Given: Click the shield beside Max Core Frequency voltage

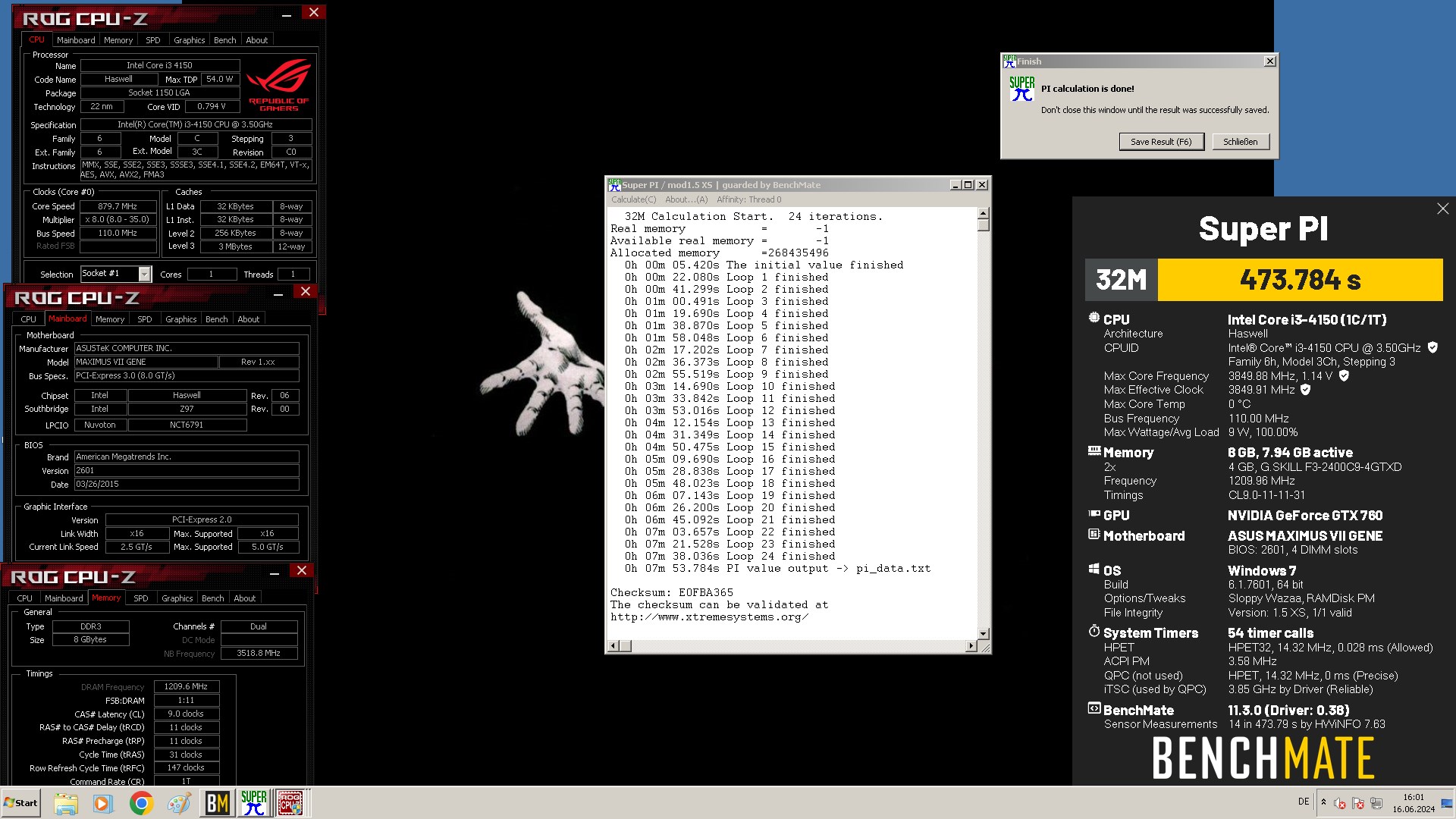Looking at the screenshot, I should [1344, 375].
